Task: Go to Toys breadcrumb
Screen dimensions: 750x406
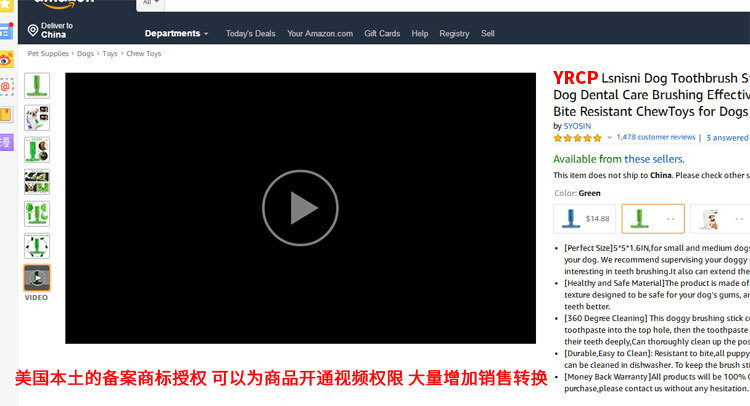Action: tap(110, 54)
